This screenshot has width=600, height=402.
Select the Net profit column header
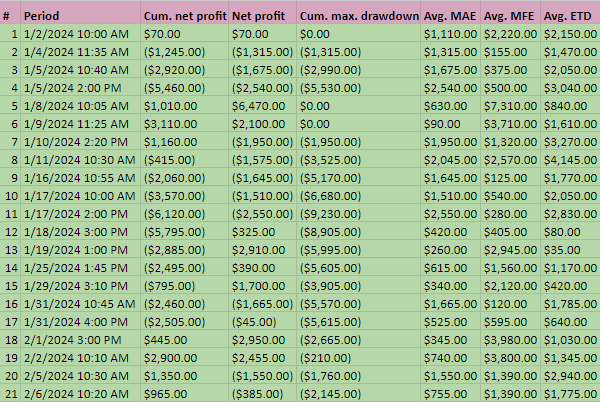261,15
